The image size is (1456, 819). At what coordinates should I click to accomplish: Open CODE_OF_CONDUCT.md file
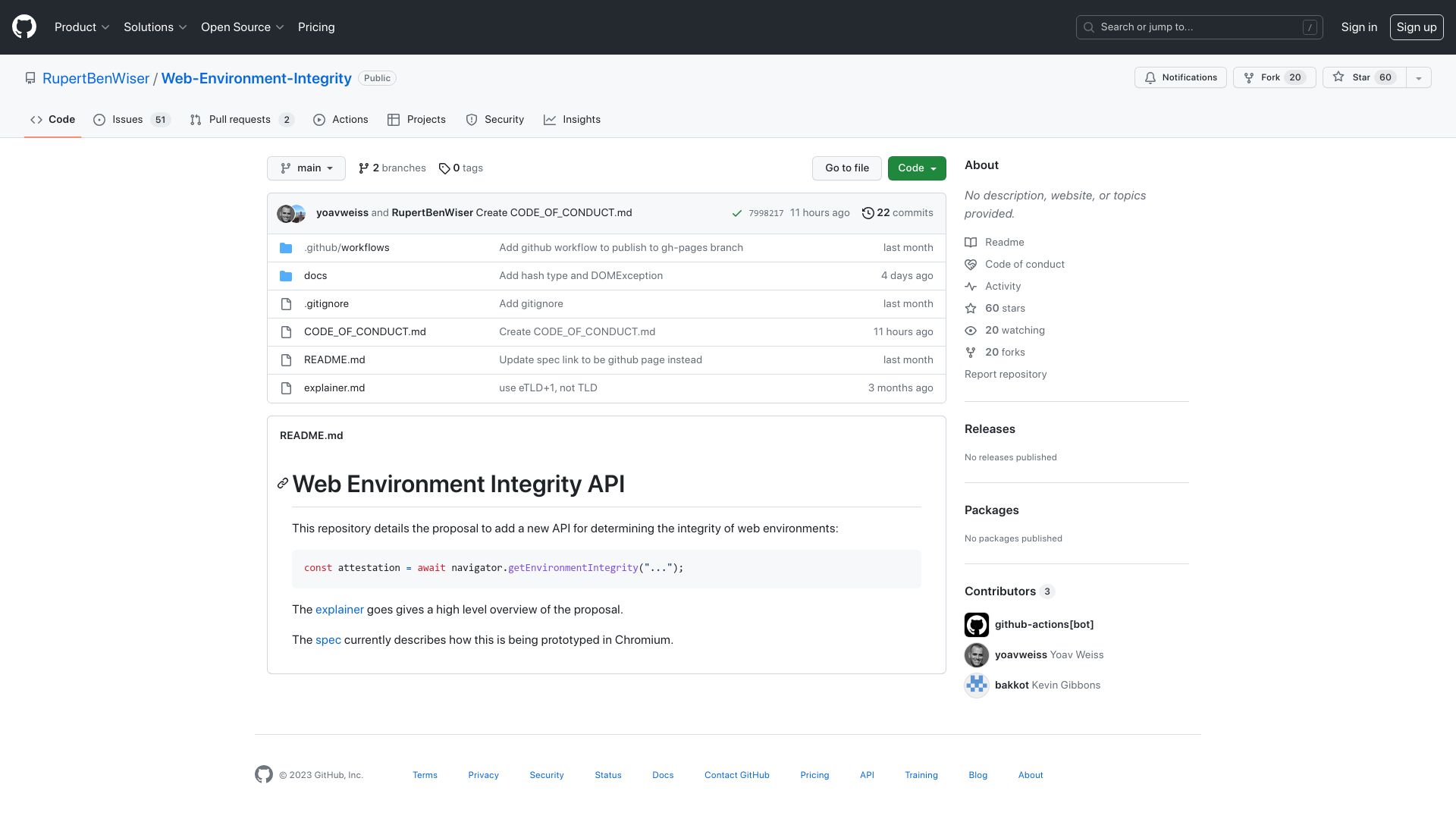(365, 332)
